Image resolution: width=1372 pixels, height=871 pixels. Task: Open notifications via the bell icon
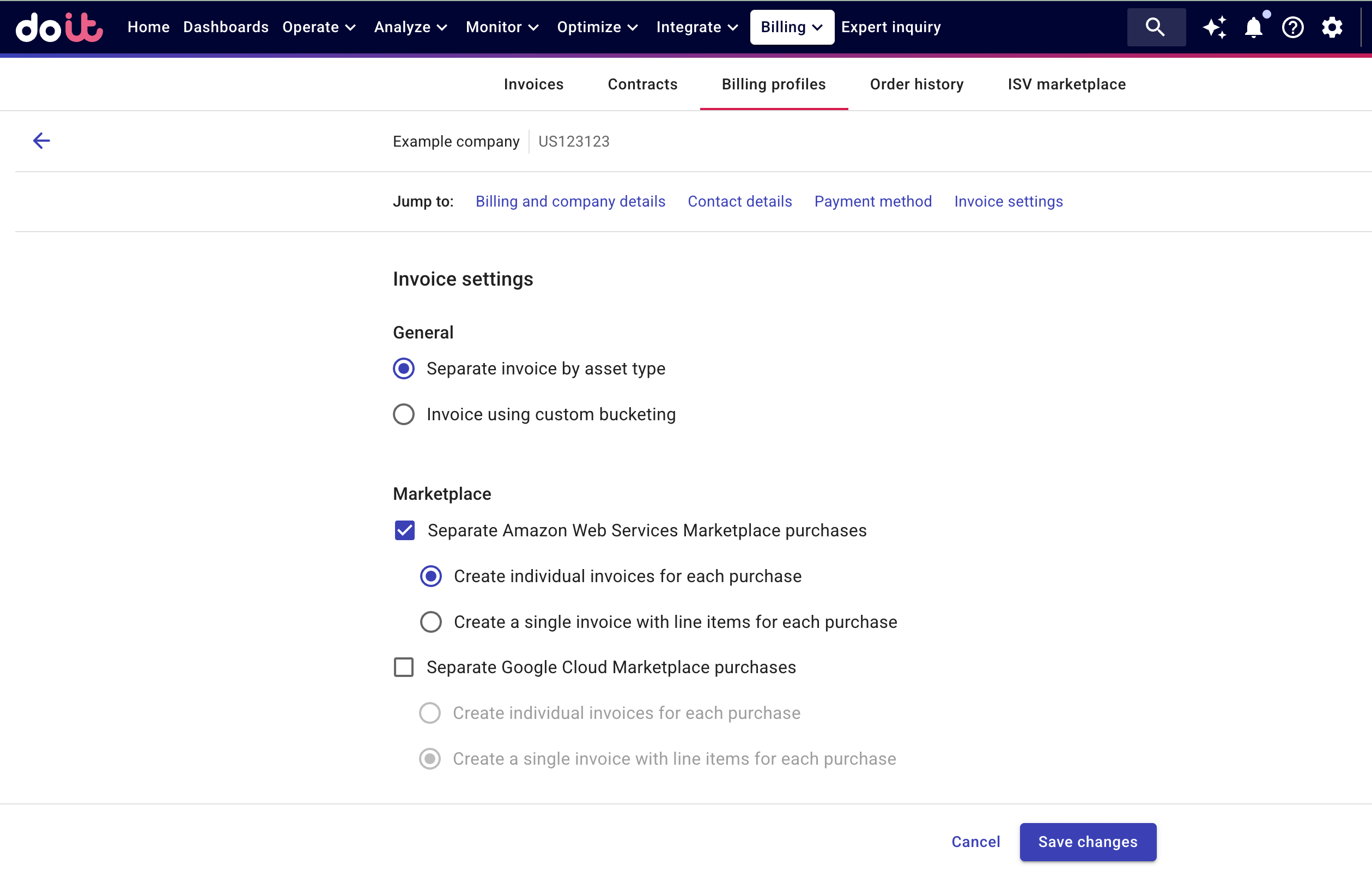[1253, 27]
